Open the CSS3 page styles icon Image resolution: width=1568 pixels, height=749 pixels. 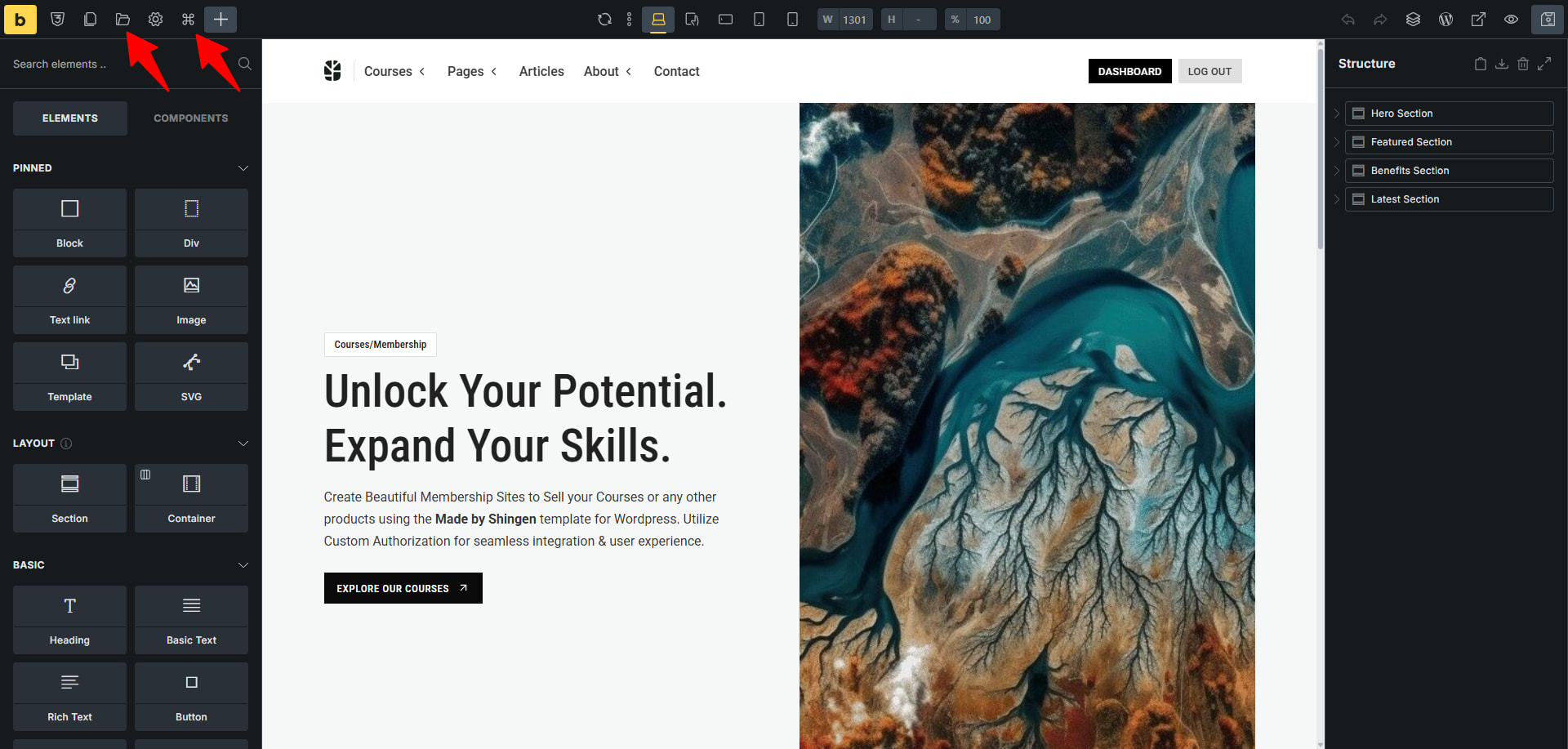point(57,19)
